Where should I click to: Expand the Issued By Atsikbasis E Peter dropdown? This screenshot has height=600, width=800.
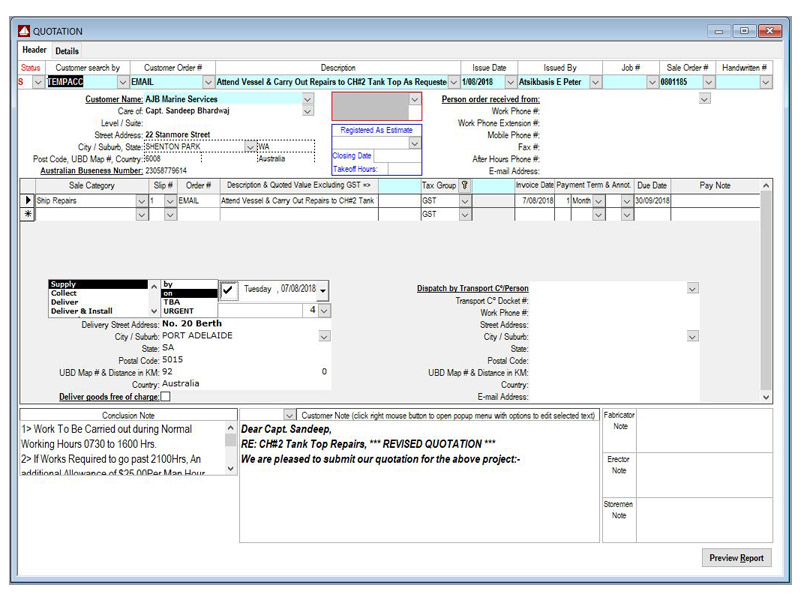(x=595, y=82)
